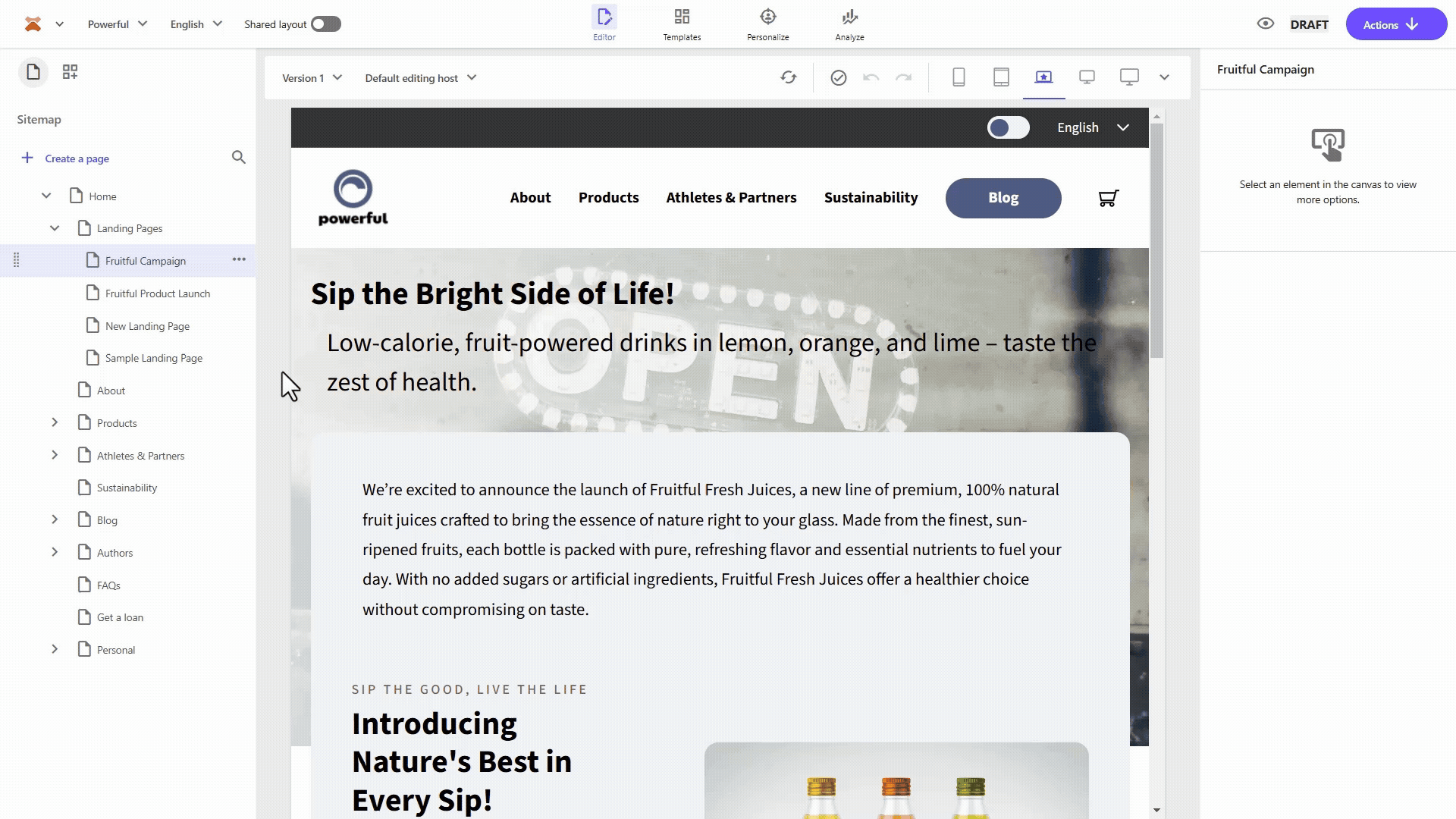
Task: Click the select element pointer icon
Action: 1328,144
